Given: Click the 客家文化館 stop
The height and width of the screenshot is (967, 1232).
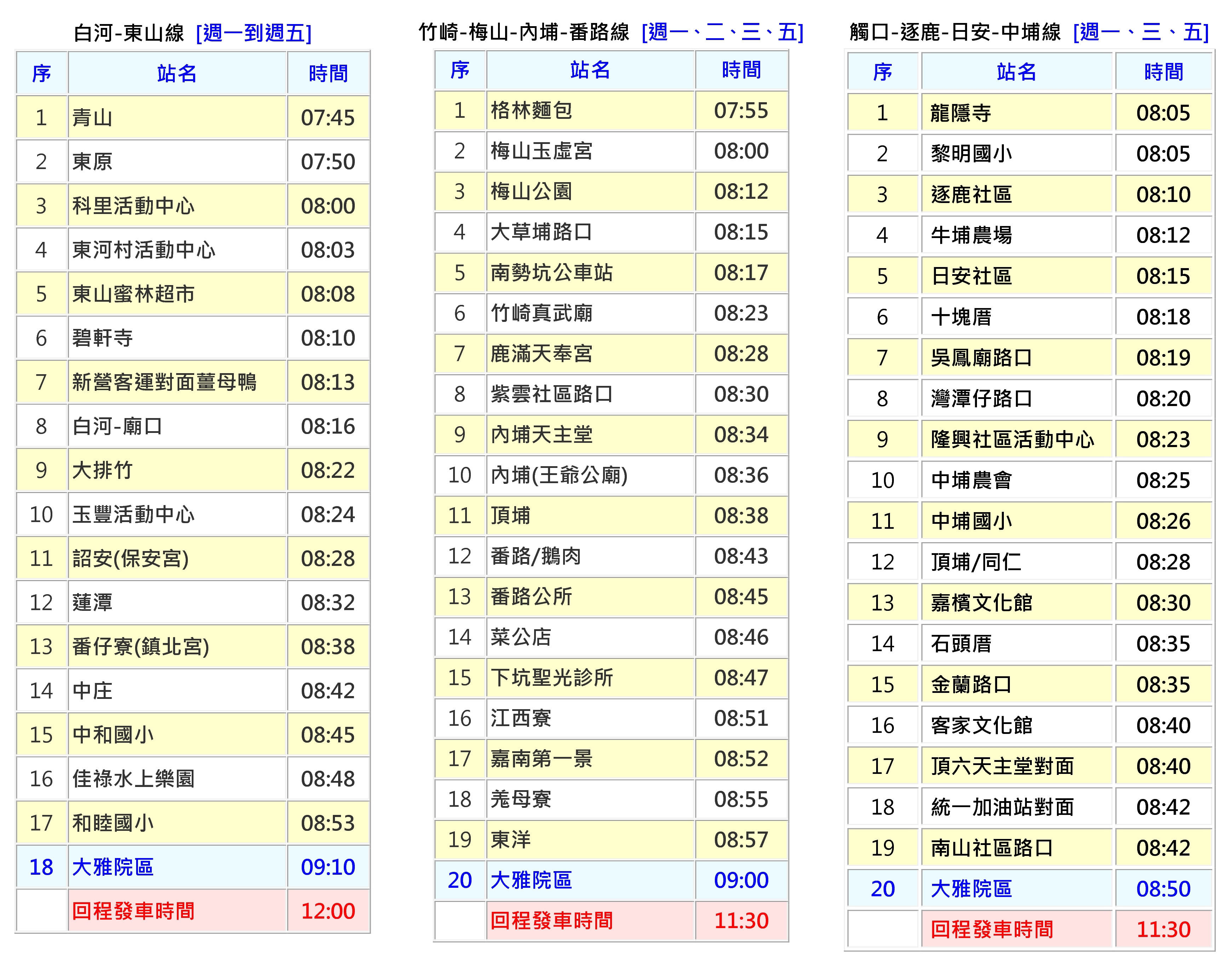Looking at the screenshot, I should 981,726.
